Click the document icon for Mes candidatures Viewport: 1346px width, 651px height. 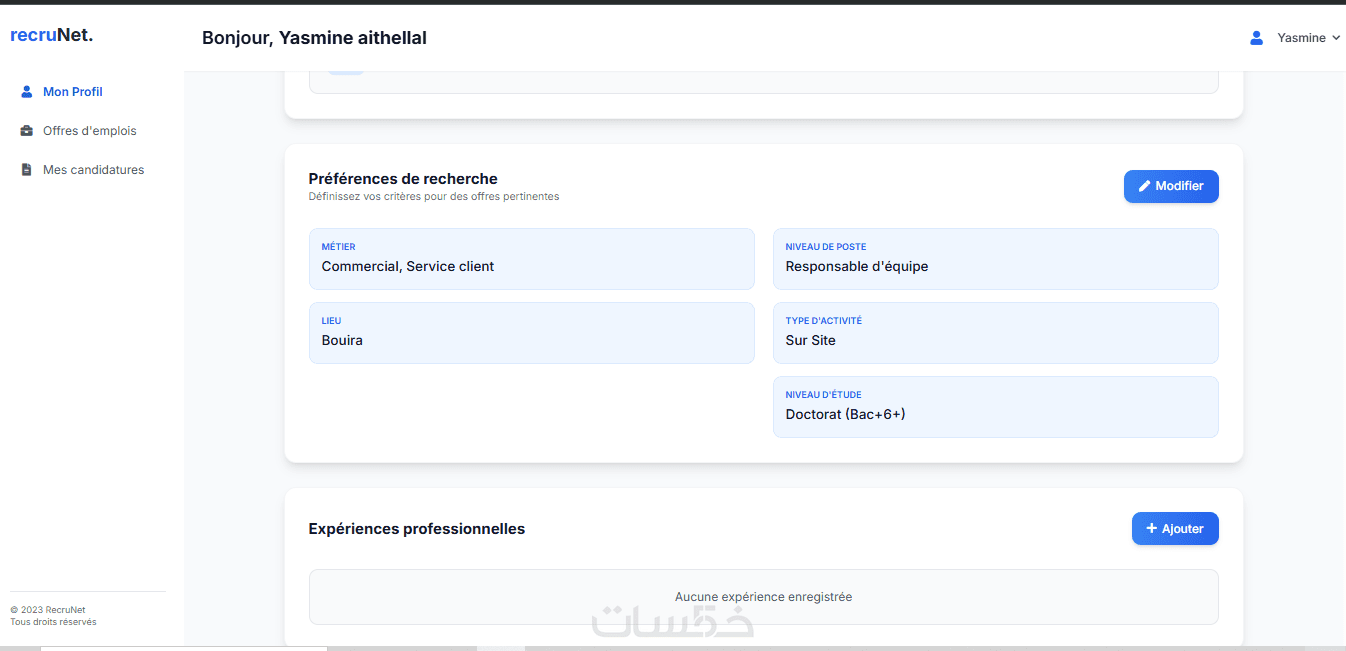tap(27, 170)
